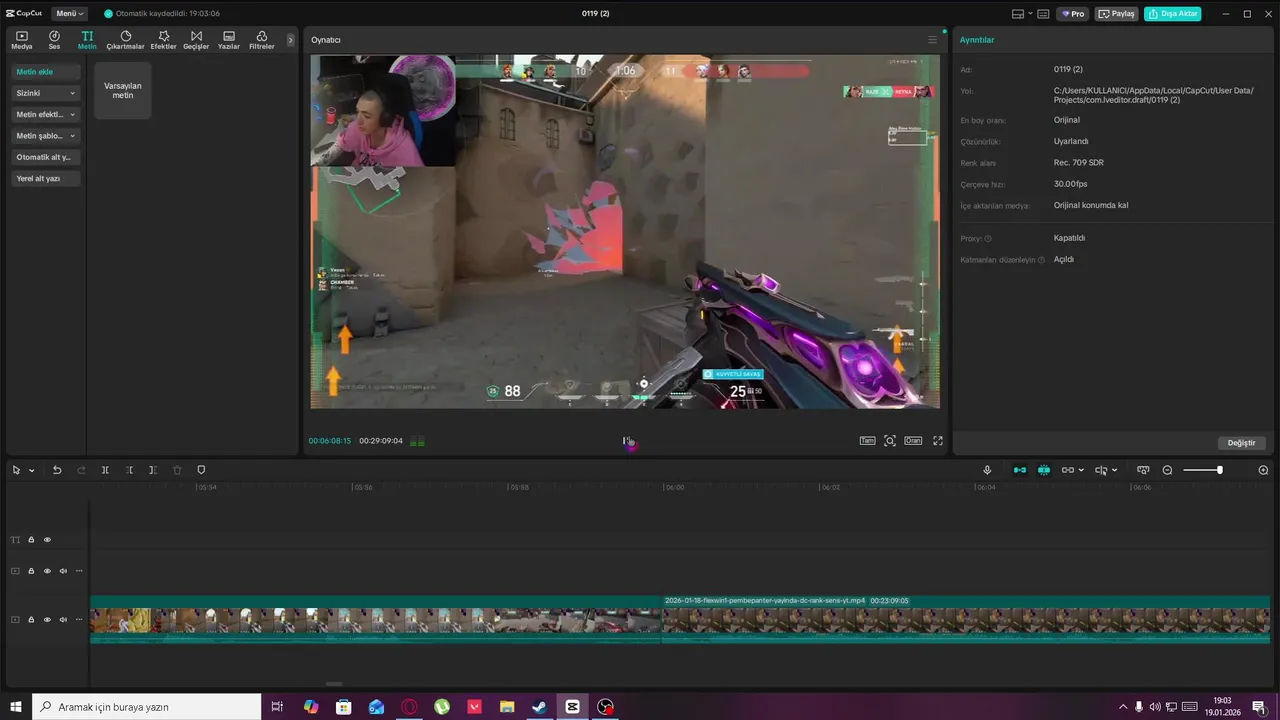Zoom out the timeline
The height and width of the screenshot is (720, 1280).
click(x=1167, y=470)
